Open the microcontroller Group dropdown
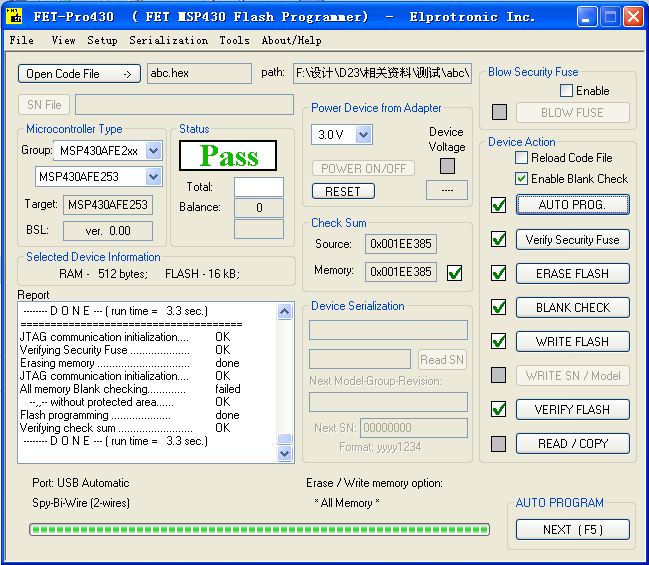Image resolution: width=649 pixels, height=565 pixels. 154,150
